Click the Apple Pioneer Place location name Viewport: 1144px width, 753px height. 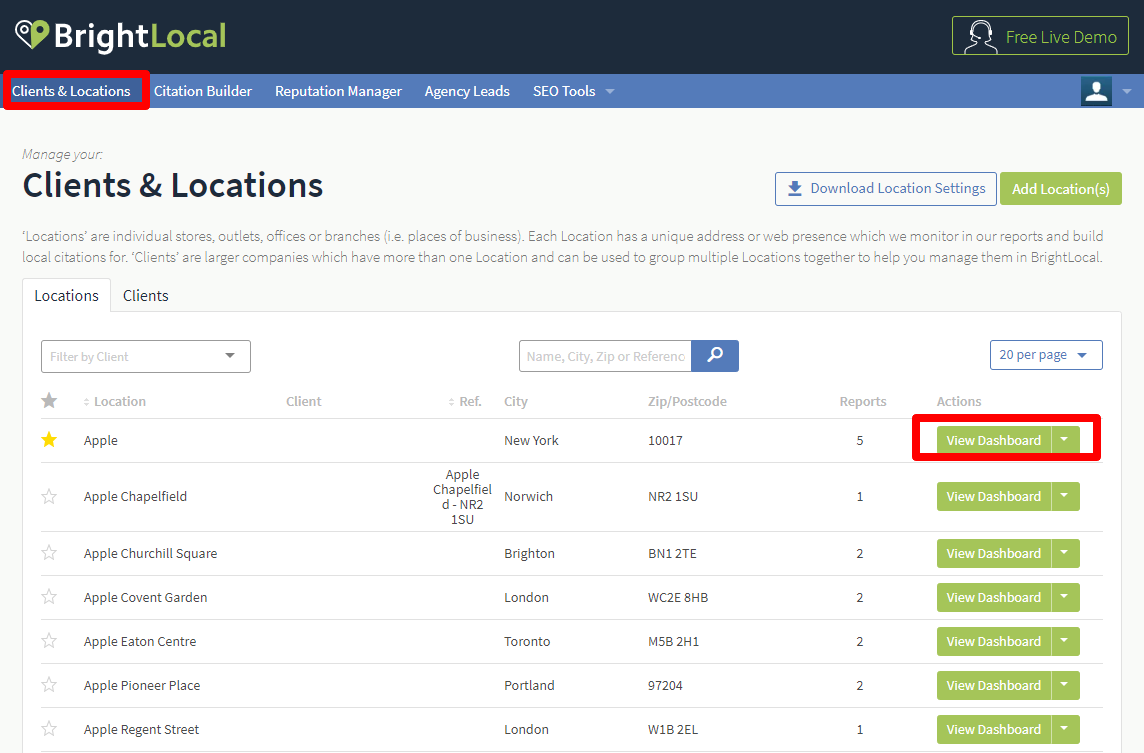tap(142, 685)
